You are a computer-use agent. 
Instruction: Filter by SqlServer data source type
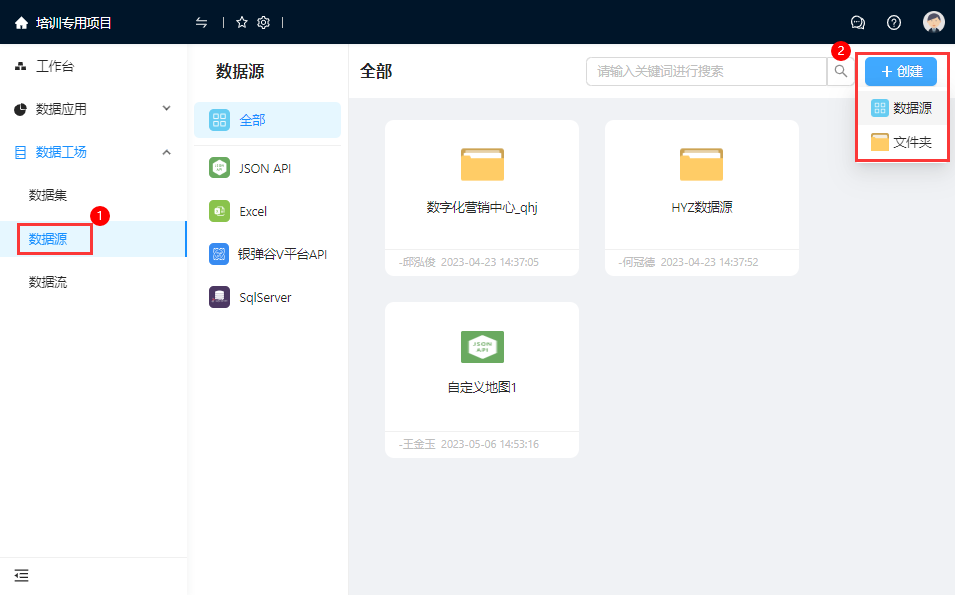(x=265, y=297)
